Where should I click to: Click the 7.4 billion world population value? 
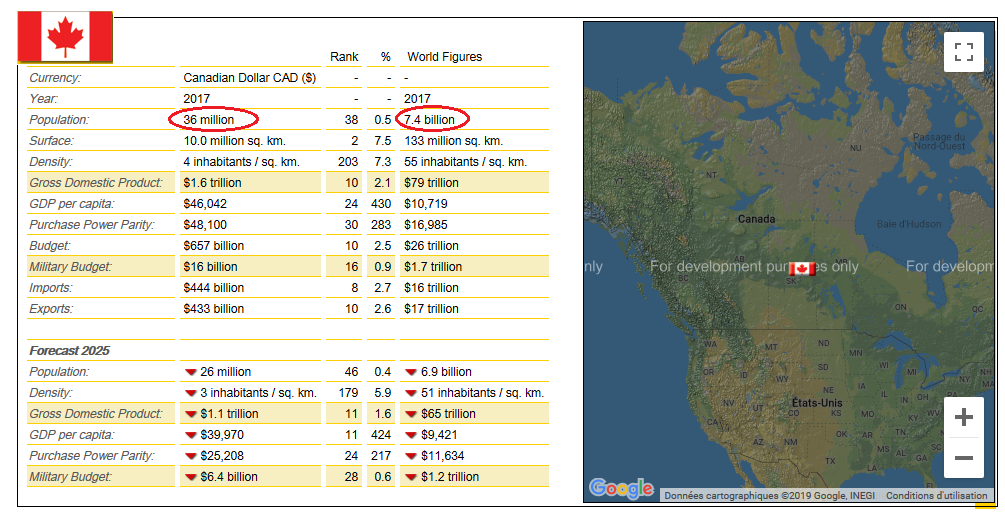(429, 120)
